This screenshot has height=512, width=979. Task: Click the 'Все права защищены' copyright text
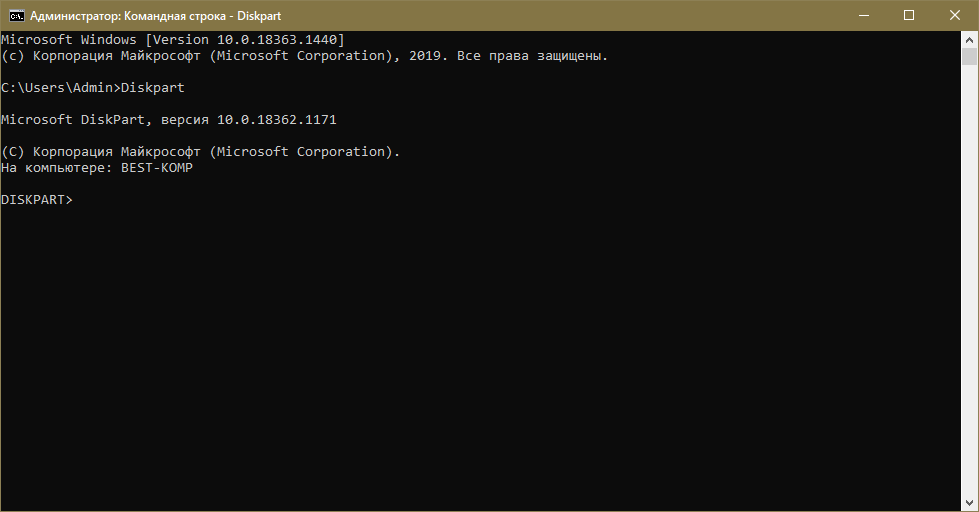pos(531,56)
